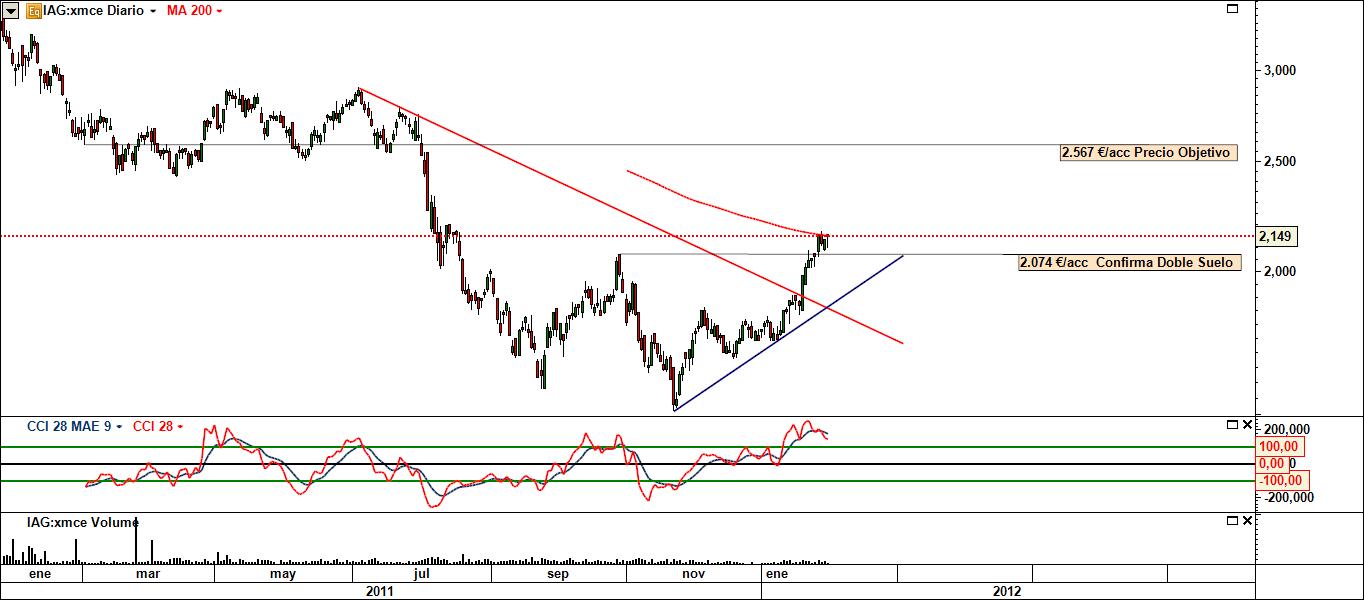The image size is (1364, 600).
Task: Click the 2.074 €/acc Confirma Doble Suelo label
Action: click(1130, 263)
